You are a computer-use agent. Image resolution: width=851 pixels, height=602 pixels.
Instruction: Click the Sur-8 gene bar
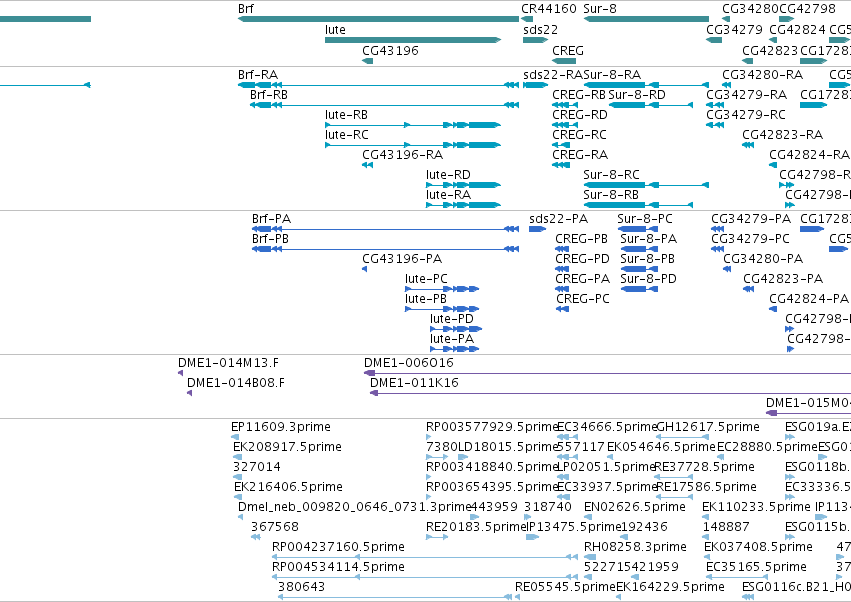(646, 19)
